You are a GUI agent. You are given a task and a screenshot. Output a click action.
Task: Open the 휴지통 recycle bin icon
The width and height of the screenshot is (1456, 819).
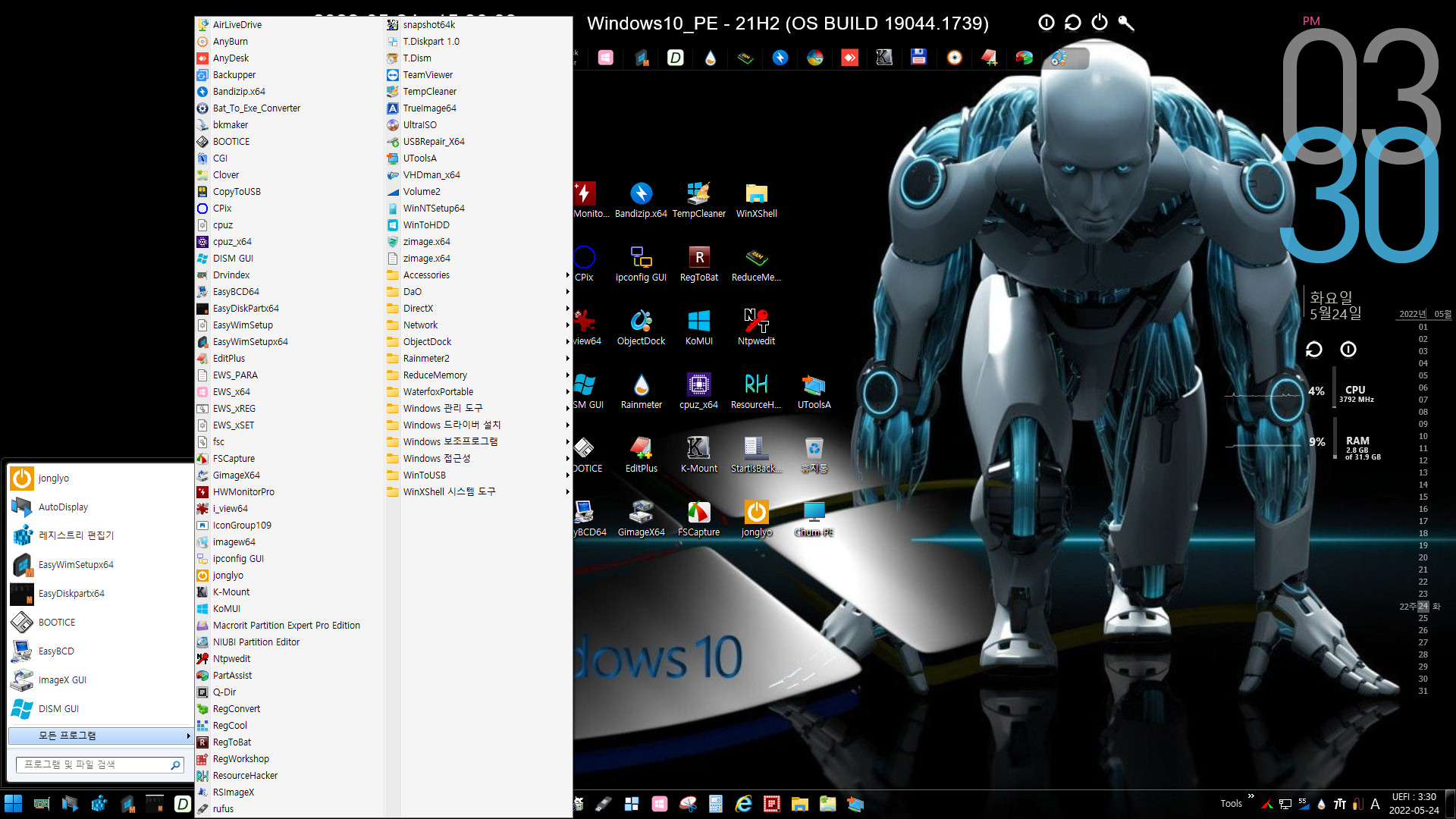click(814, 454)
